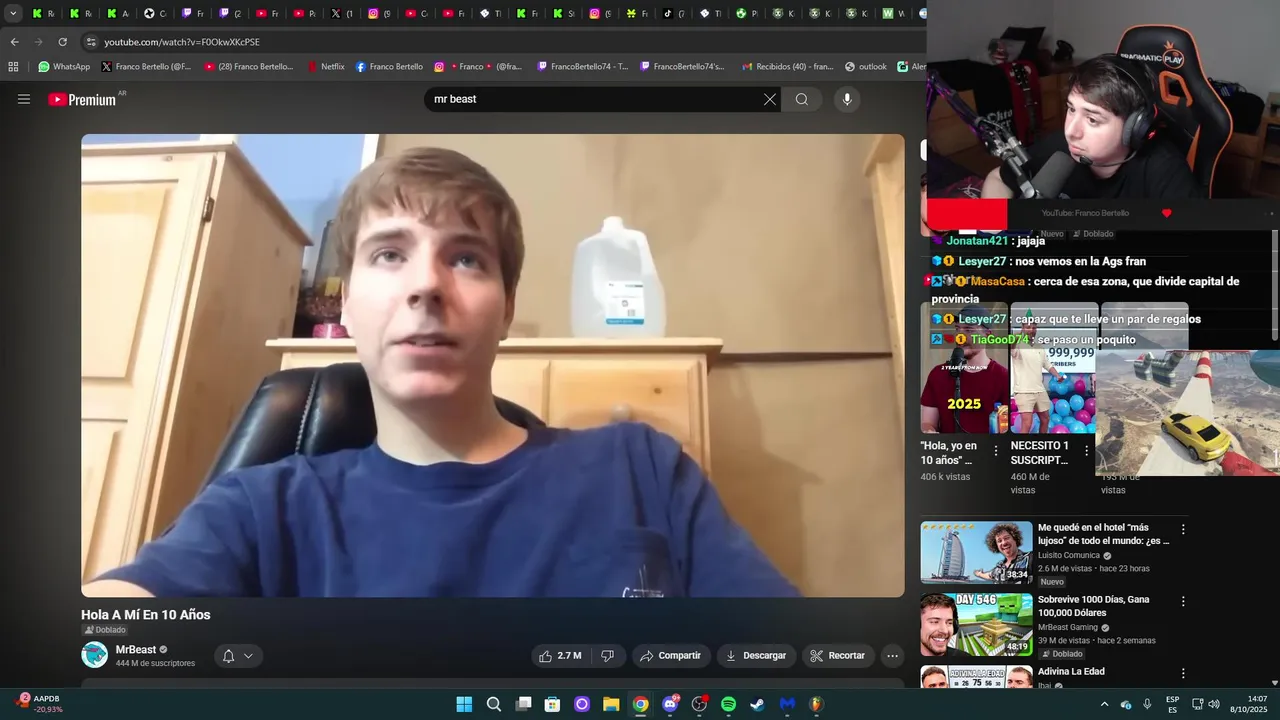Click the heart icon on stream overlay
The width and height of the screenshot is (1280, 720).
click(1166, 213)
